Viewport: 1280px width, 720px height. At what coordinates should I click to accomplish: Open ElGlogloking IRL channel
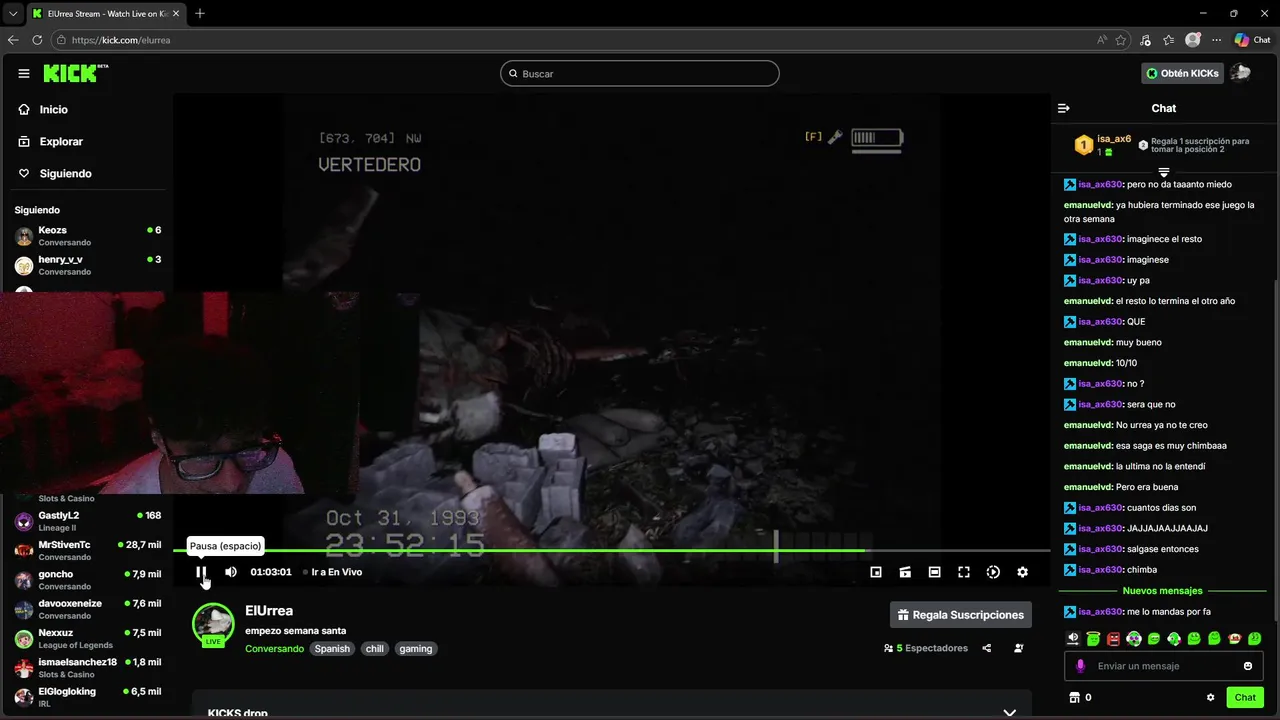pos(88,697)
